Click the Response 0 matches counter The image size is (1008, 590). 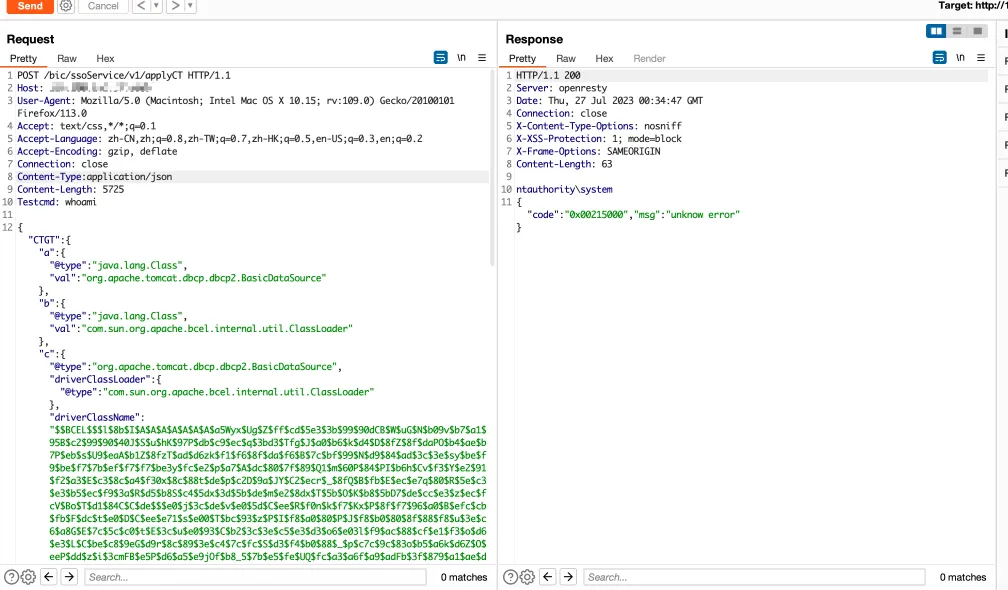point(963,577)
